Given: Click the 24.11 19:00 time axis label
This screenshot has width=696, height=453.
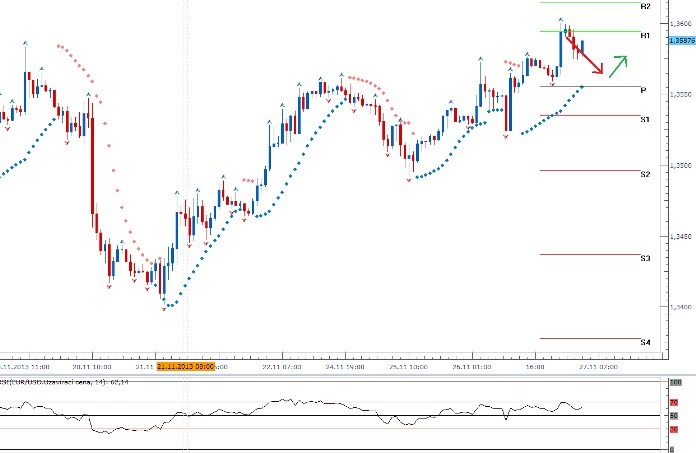Looking at the screenshot, I should tap(345, 367).
